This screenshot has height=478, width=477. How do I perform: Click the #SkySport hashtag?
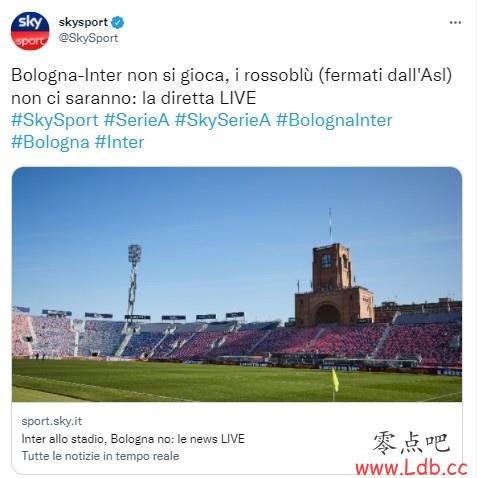point(55,120)
